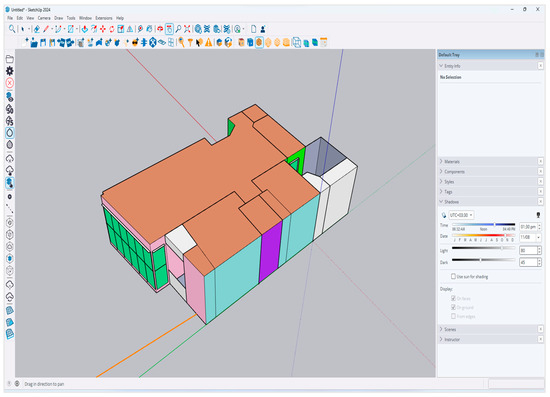550x397 pixels.
Task: Click the notepad icon ending second toolbar
Action: point(323,43)
